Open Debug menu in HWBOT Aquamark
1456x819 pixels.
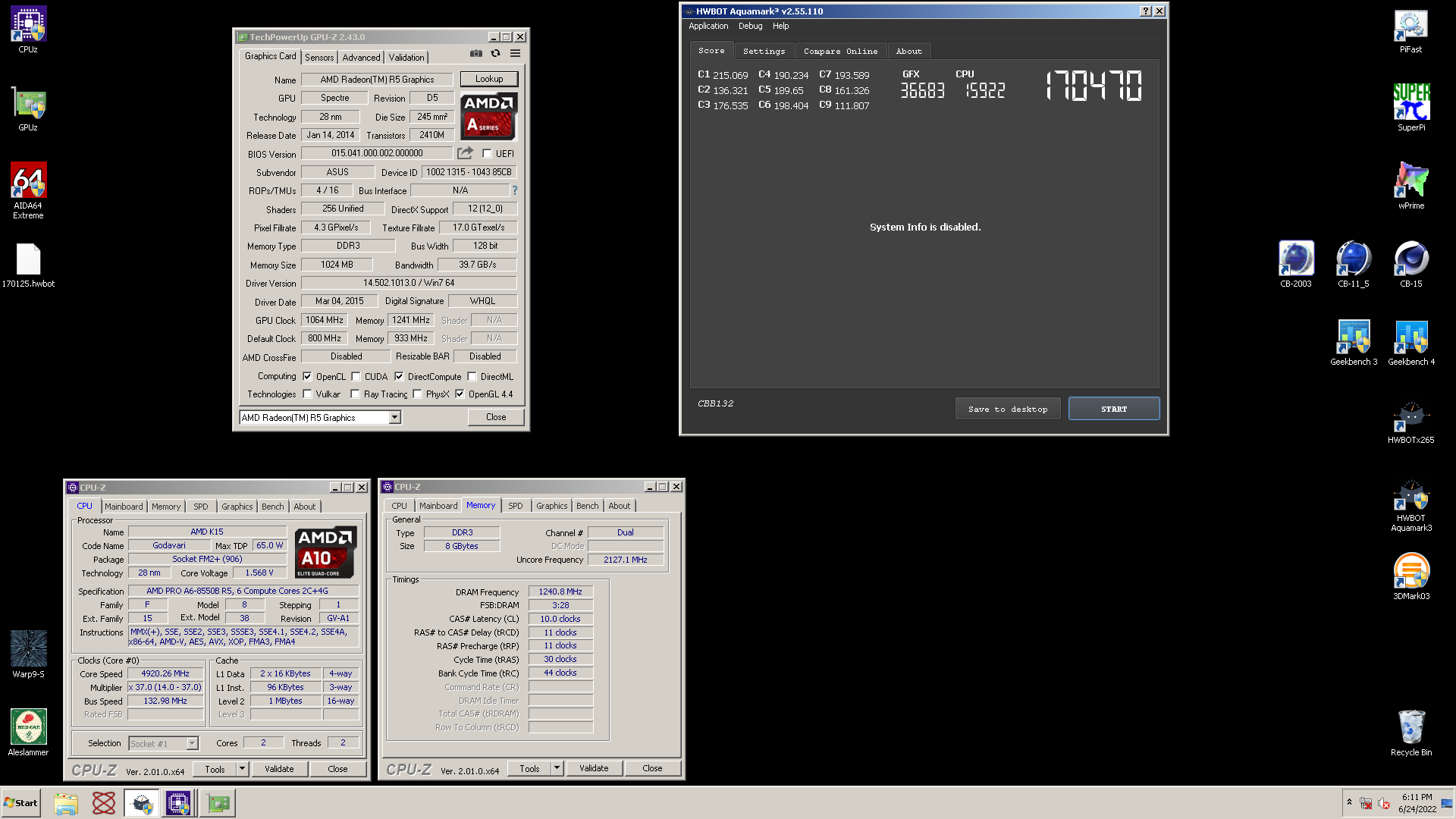point(750,26)
